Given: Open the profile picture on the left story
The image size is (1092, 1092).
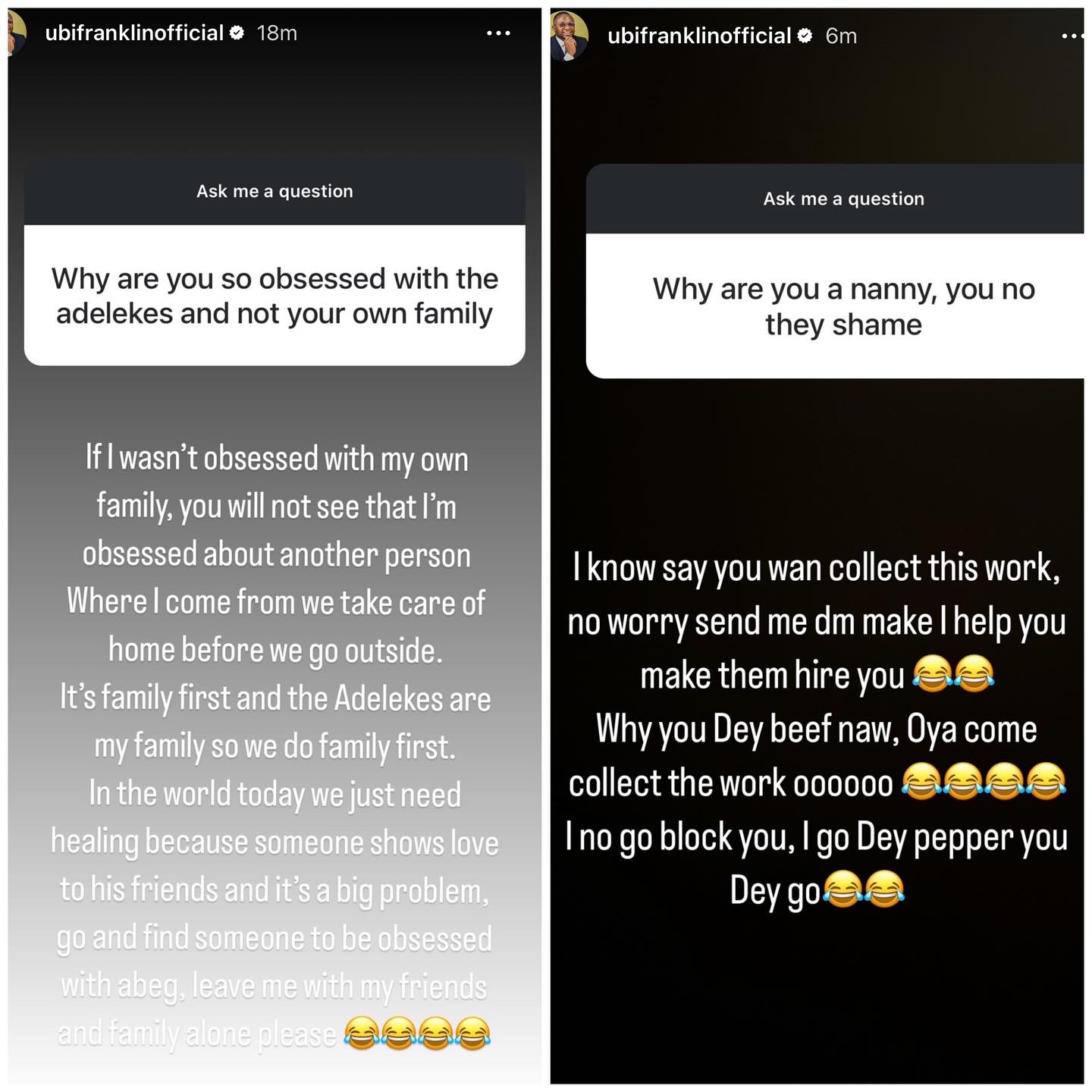Looking at the screenshot, I should click(x=17, y=33).
